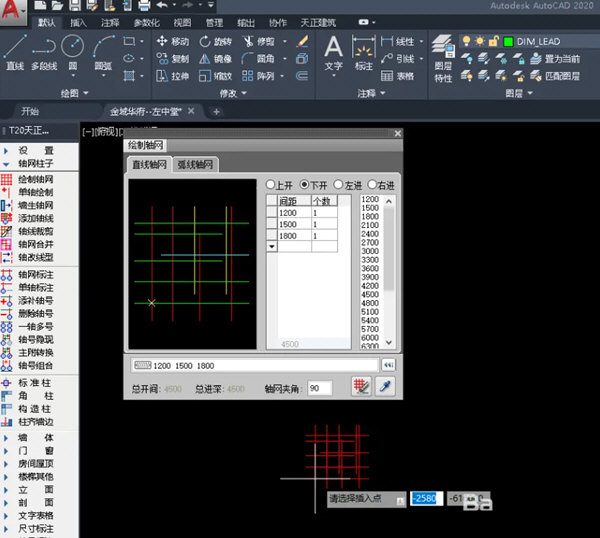Screen dimensions: 600x538
Task: Select 轴网标注 tool in sidebar
Action: pyautogui.click(x=36, y=274)
